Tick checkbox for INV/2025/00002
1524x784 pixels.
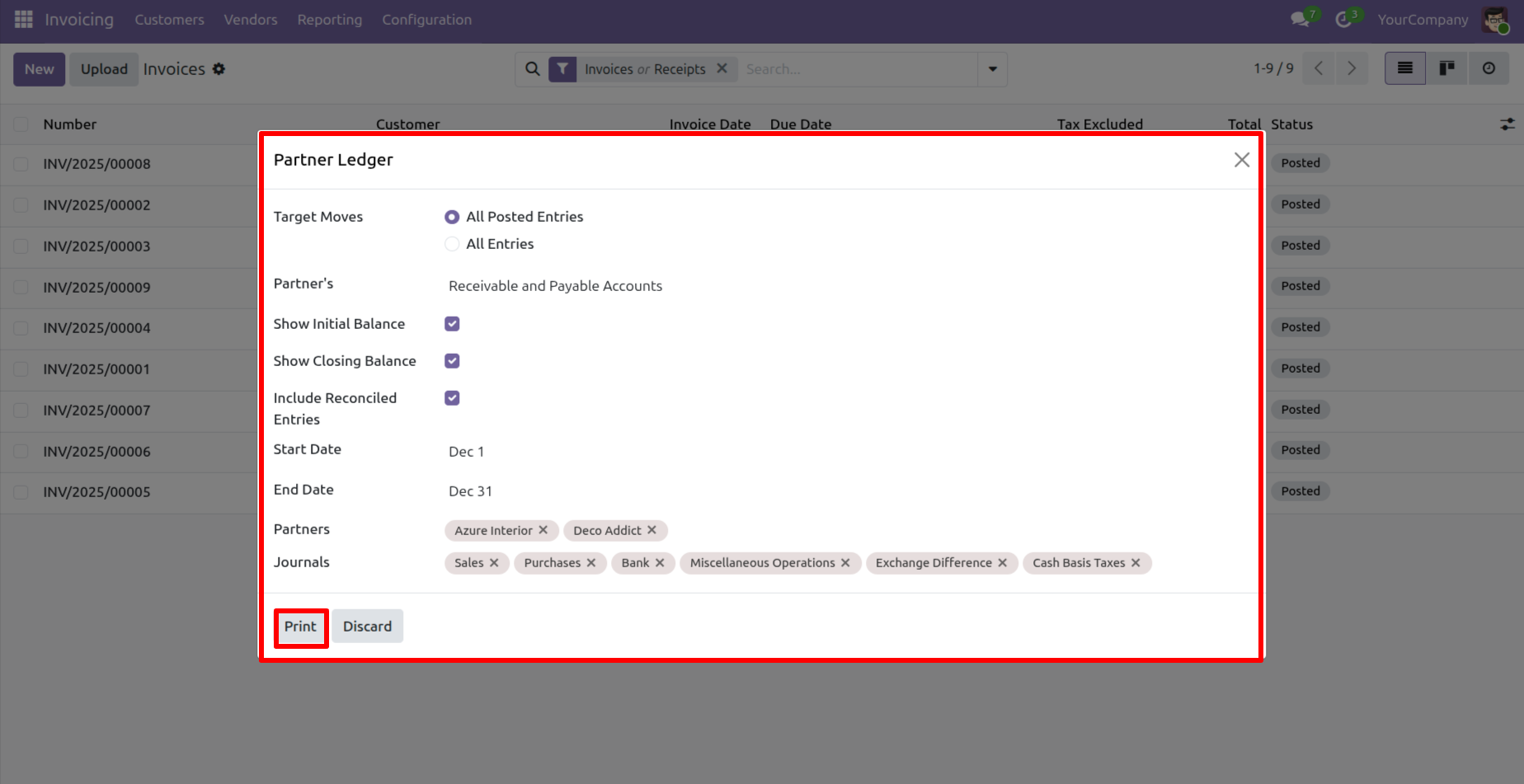(21, 205)
